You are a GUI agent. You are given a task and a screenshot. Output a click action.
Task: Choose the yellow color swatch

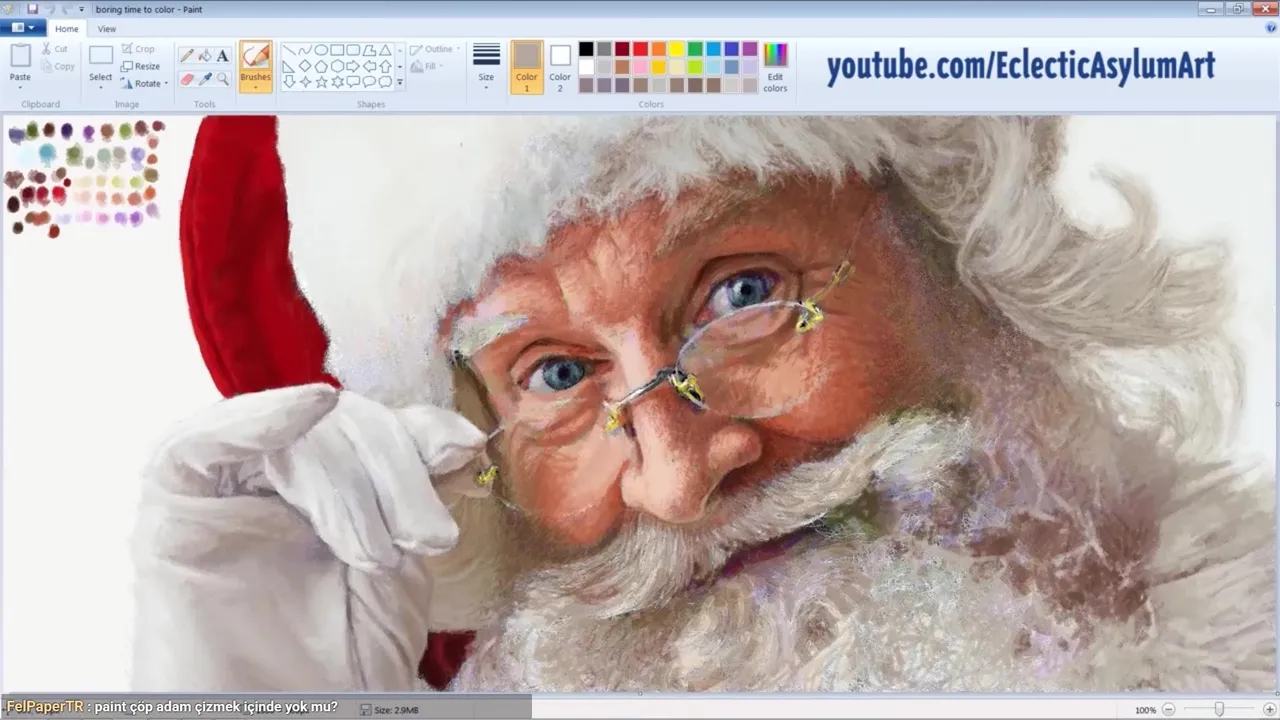coord(677,49)
